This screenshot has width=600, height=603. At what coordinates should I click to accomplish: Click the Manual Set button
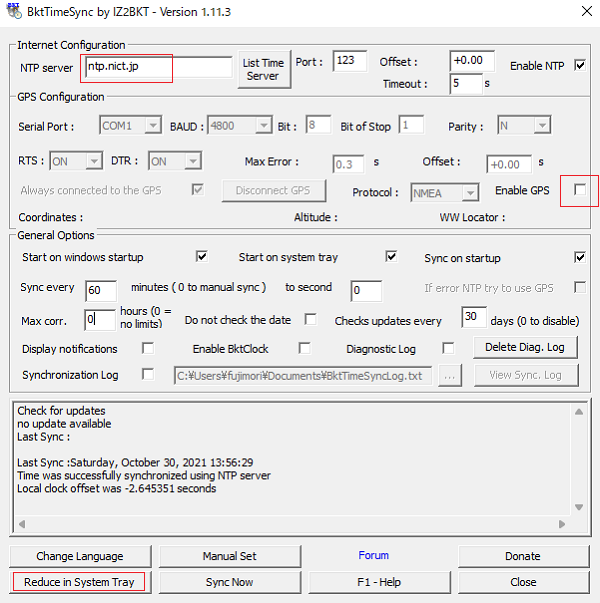(x=229, y=556)
